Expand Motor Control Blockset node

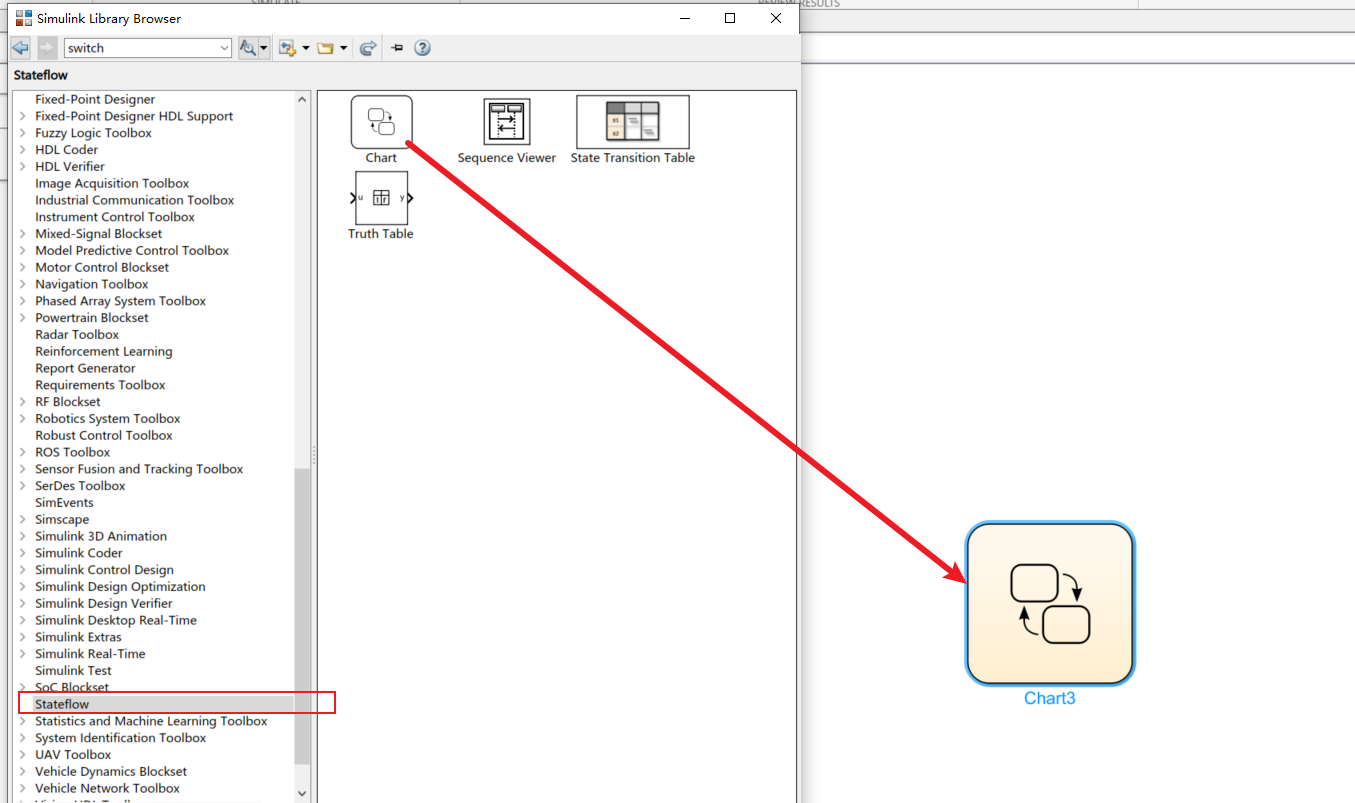23,267
